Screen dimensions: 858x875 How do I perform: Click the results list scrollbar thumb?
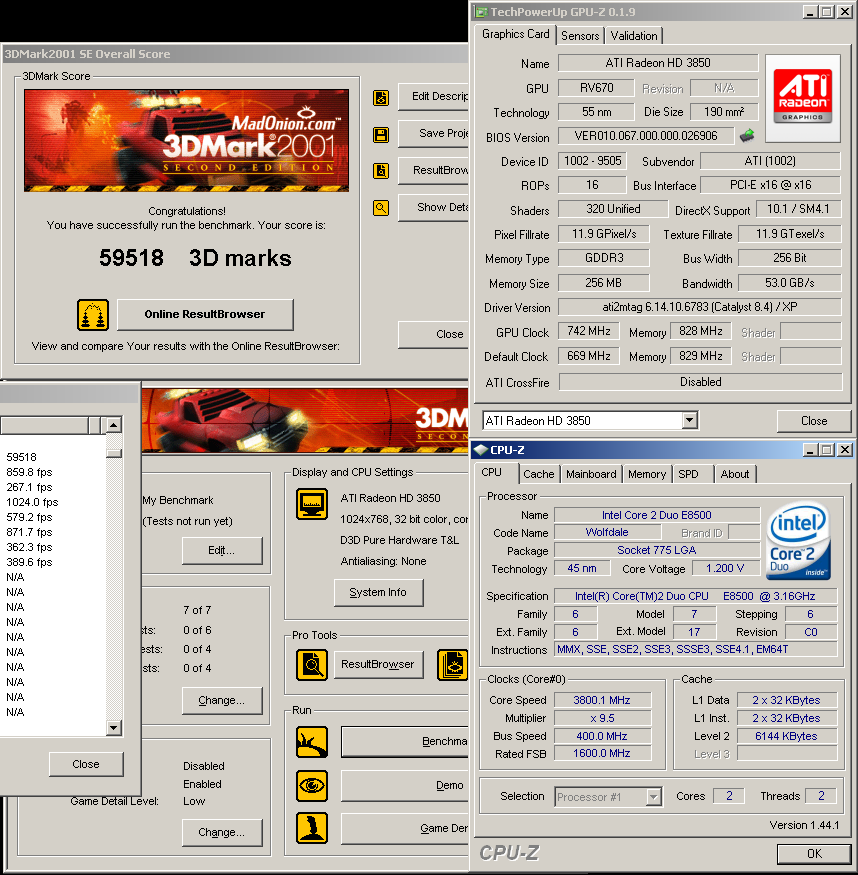coord(114,453)
